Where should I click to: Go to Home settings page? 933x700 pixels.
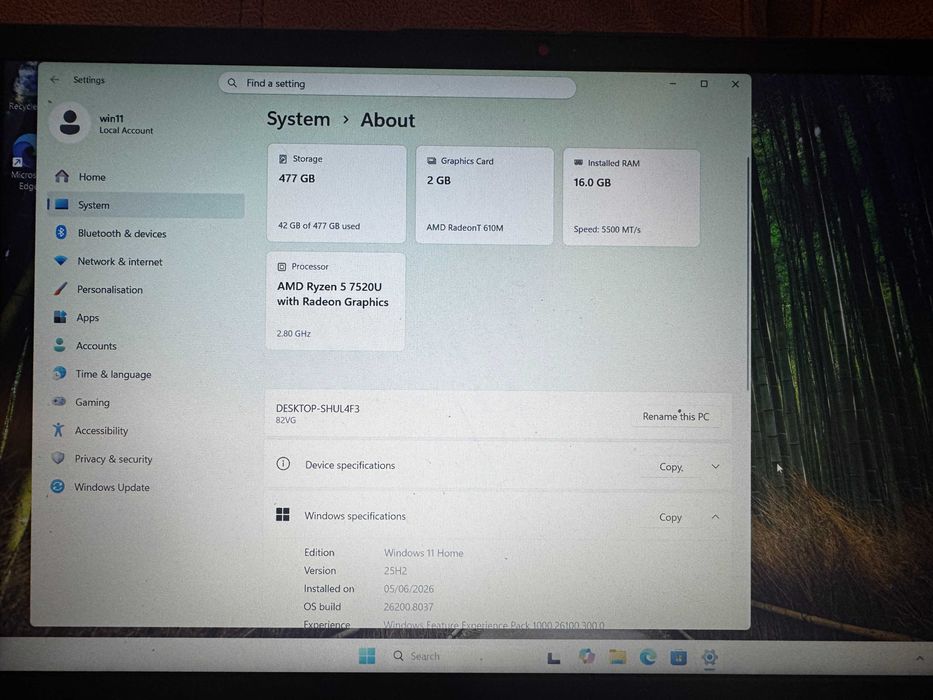coord(146,177)
